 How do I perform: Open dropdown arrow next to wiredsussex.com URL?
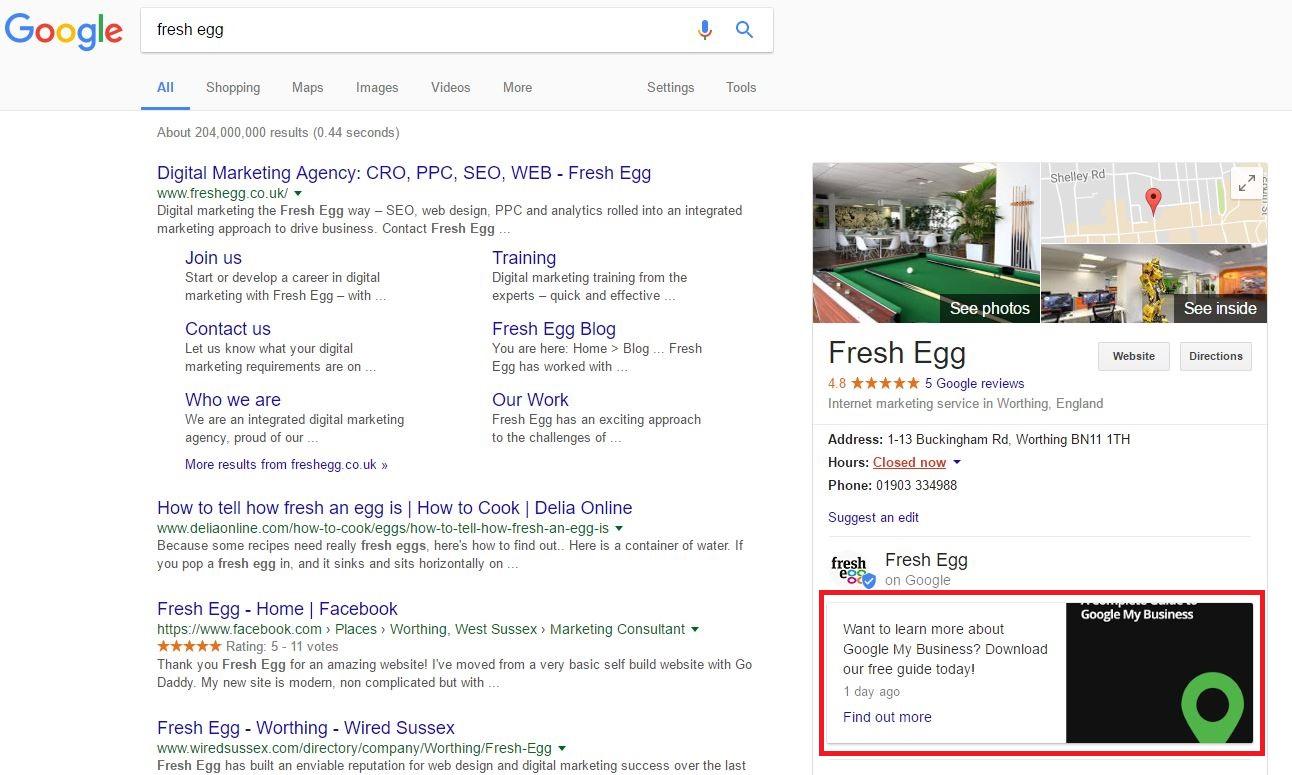coord(562,749)
